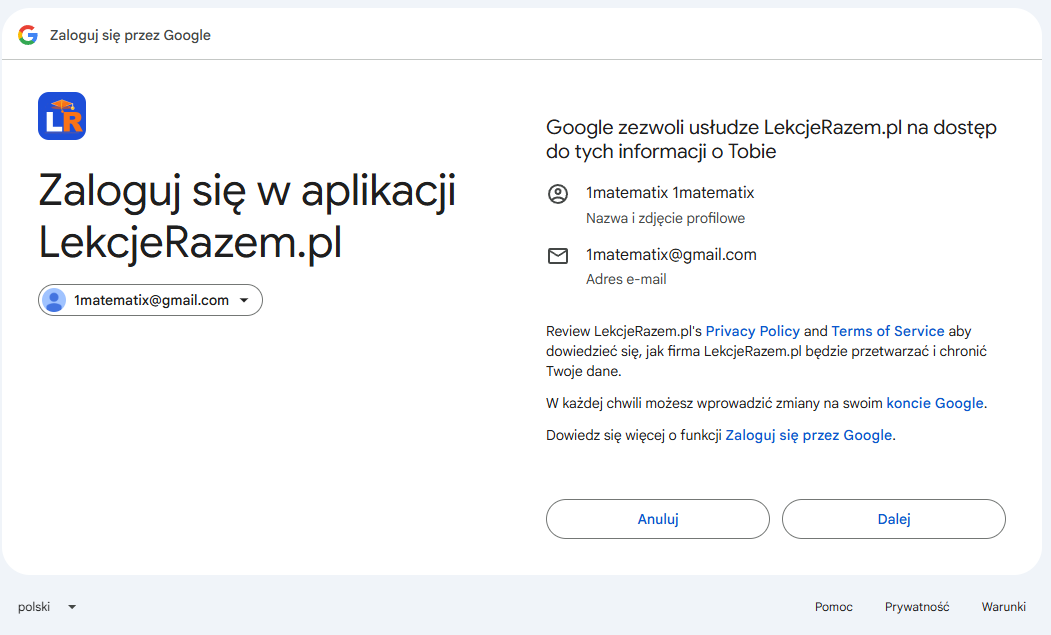Open the polski language dropdown
The image size is (1051, 635).
pos(47,607)
